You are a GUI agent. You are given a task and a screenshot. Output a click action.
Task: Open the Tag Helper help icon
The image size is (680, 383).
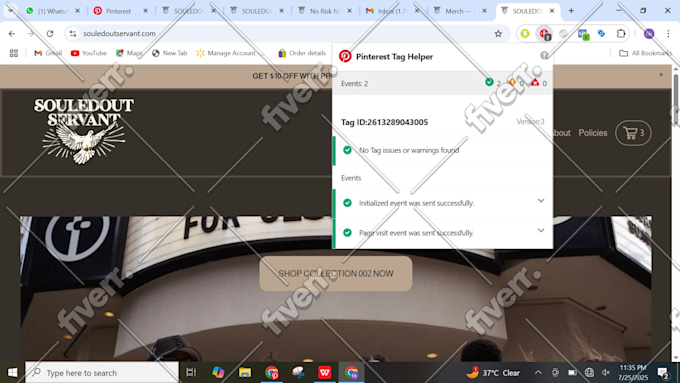[544, 55]
